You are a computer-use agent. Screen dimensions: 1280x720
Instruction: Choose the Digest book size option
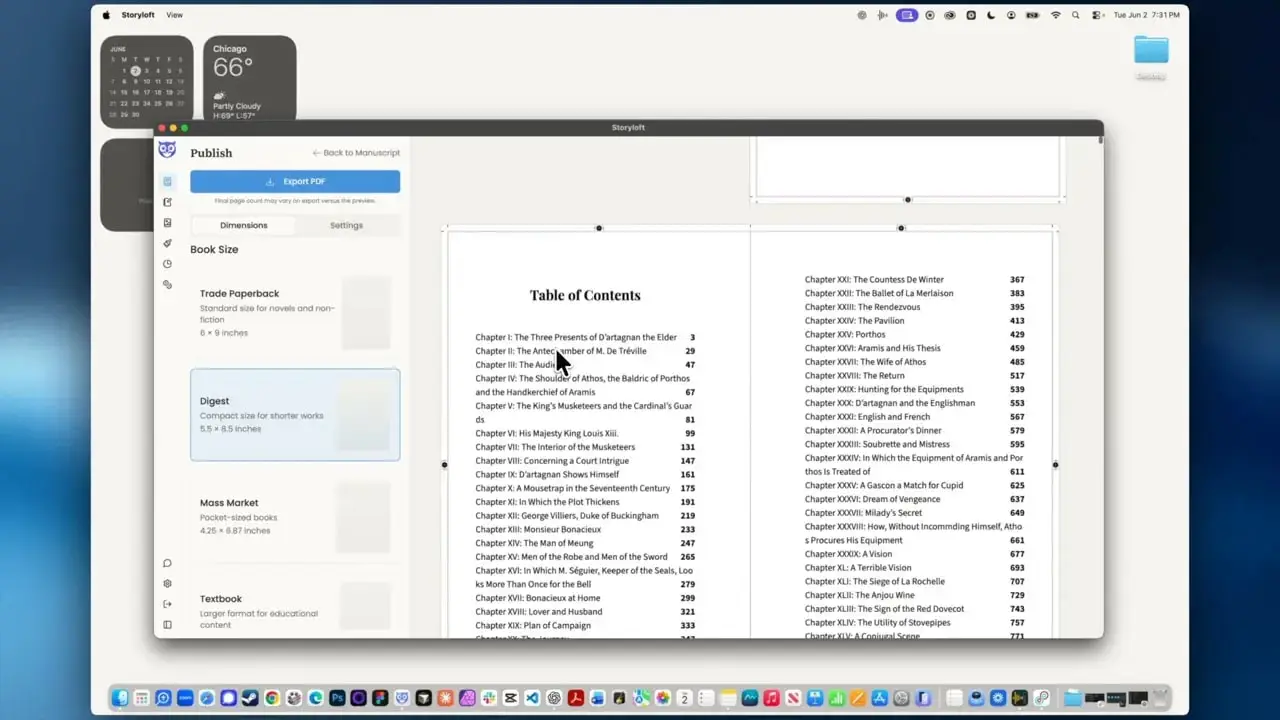pyautogui.click(x=295, y=415)
